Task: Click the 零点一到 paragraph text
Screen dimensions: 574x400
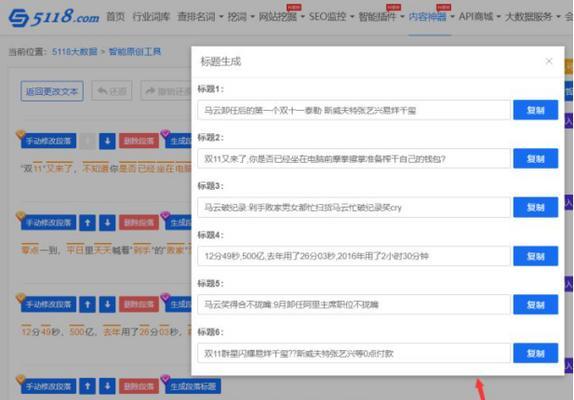Action: pyautogui.click(x=106, y=250)
